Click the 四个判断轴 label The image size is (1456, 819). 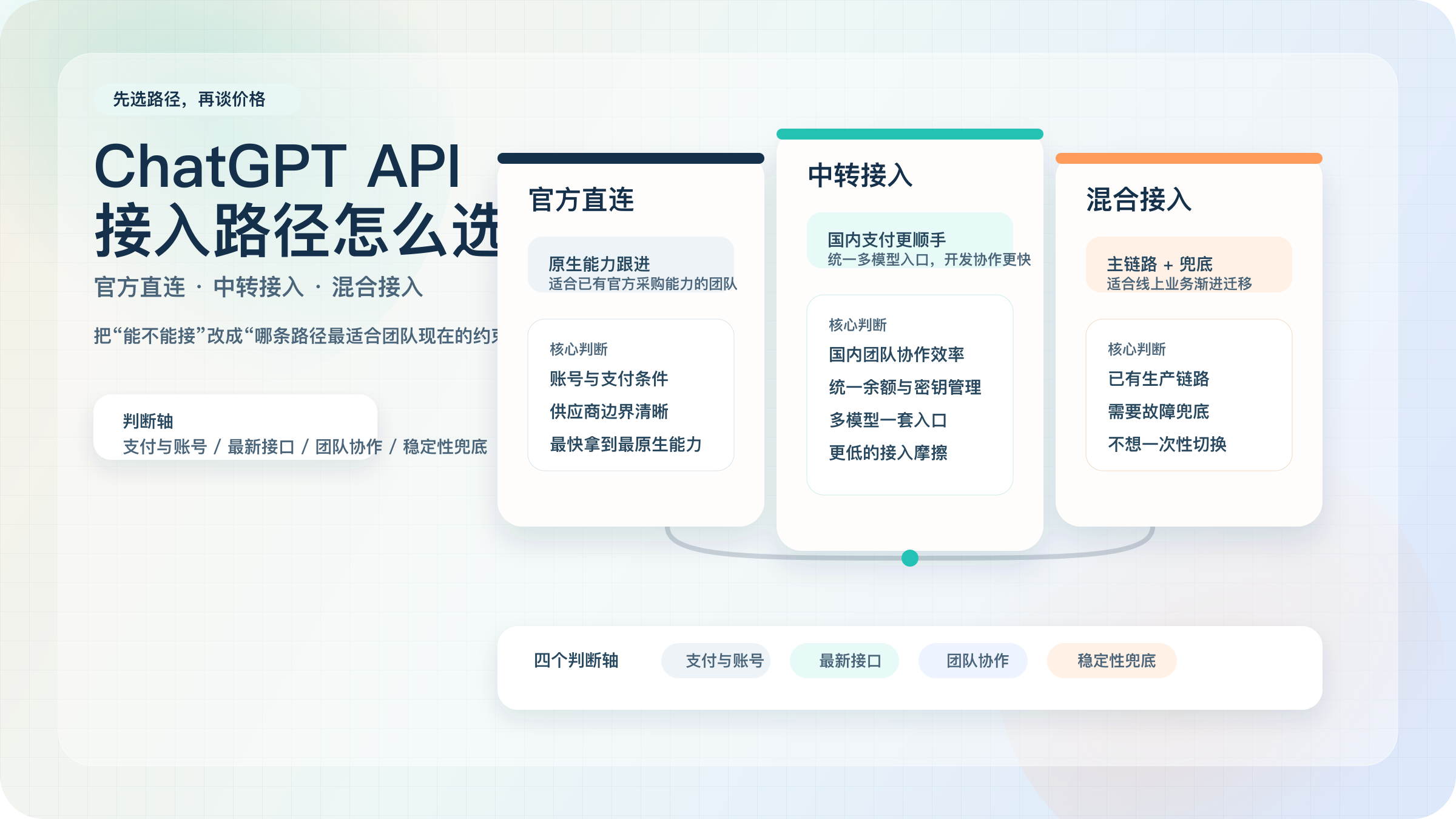click(576, 661)
